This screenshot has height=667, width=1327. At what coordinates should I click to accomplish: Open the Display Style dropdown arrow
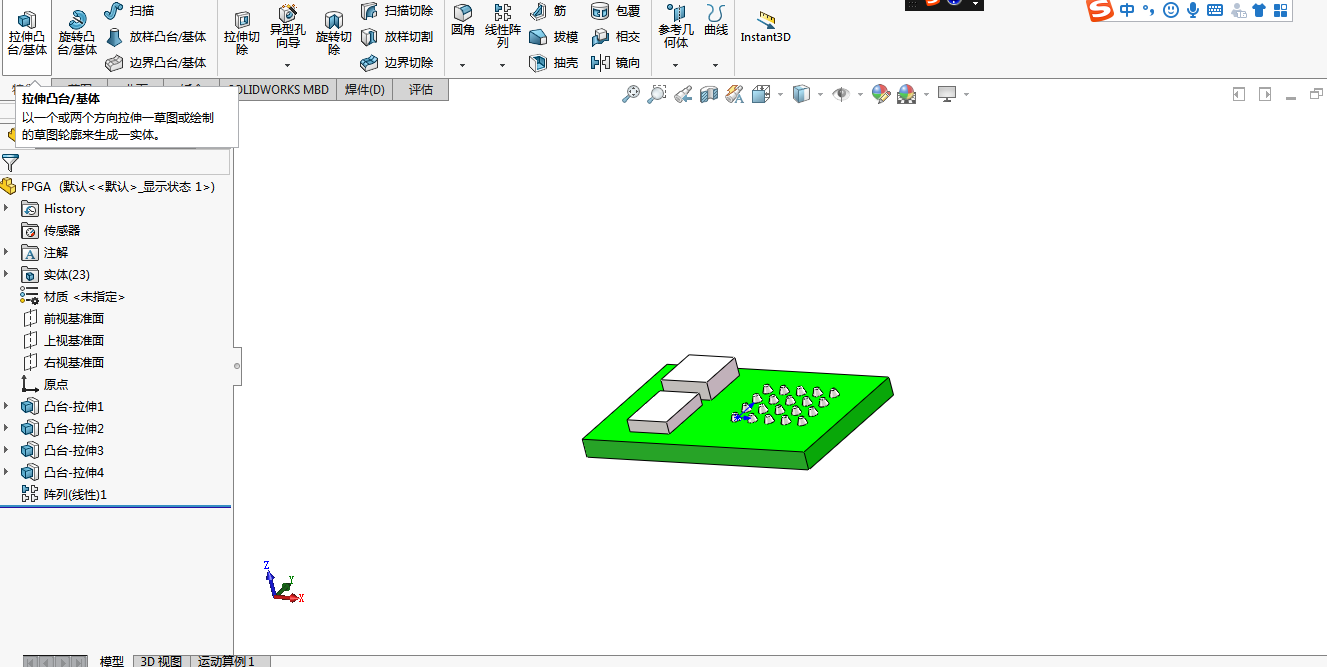pyautogui.click(x=820, y=95)
